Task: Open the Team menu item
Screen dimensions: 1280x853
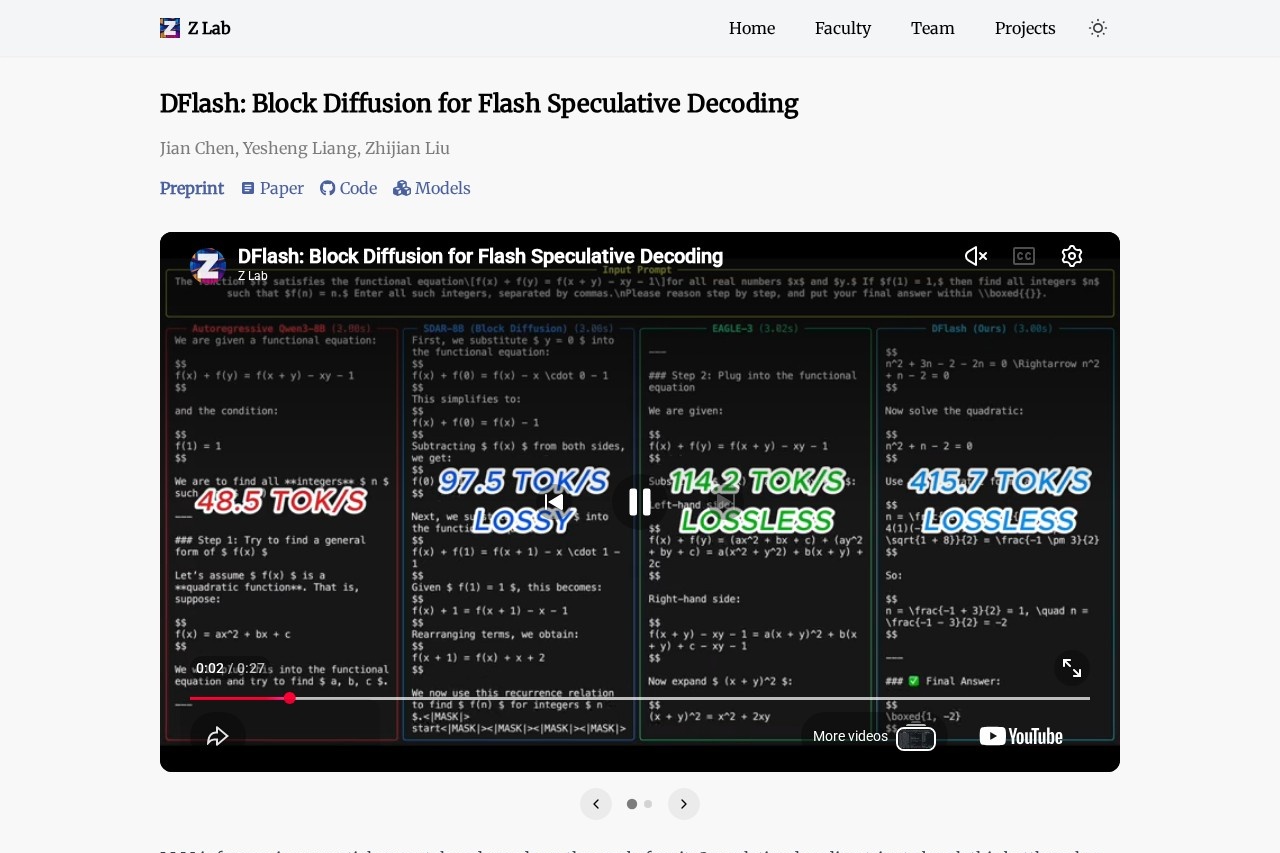Action: [x=933, y=28]
